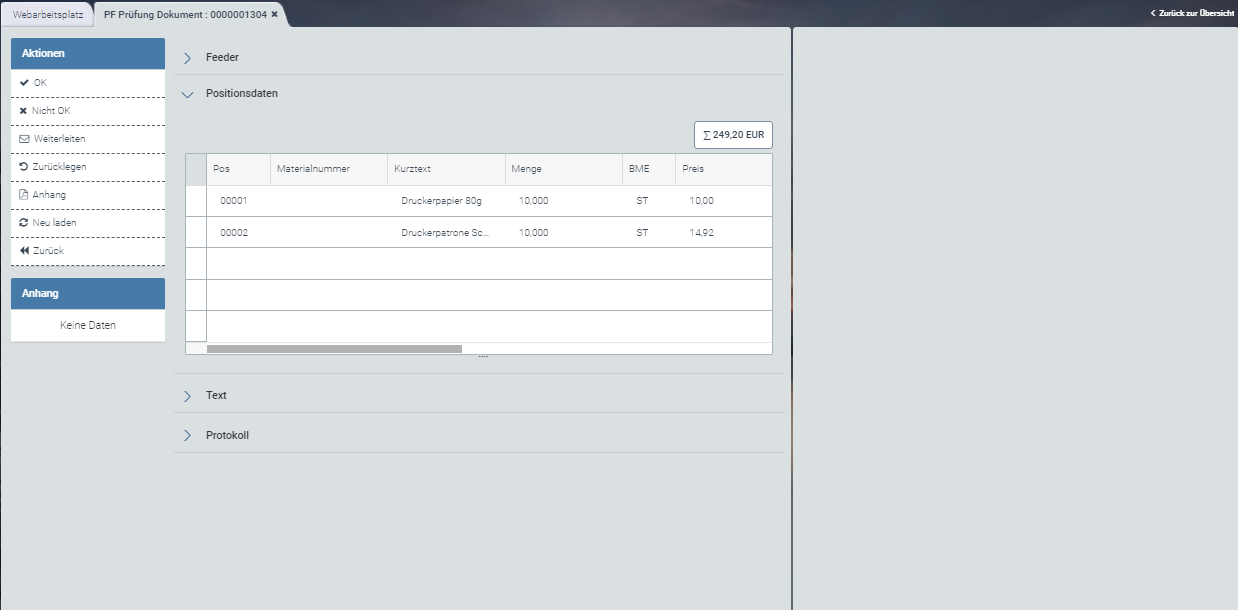Click the Nicht OK cross icon
1238x610 pixels.
click(x=23, y=111)
